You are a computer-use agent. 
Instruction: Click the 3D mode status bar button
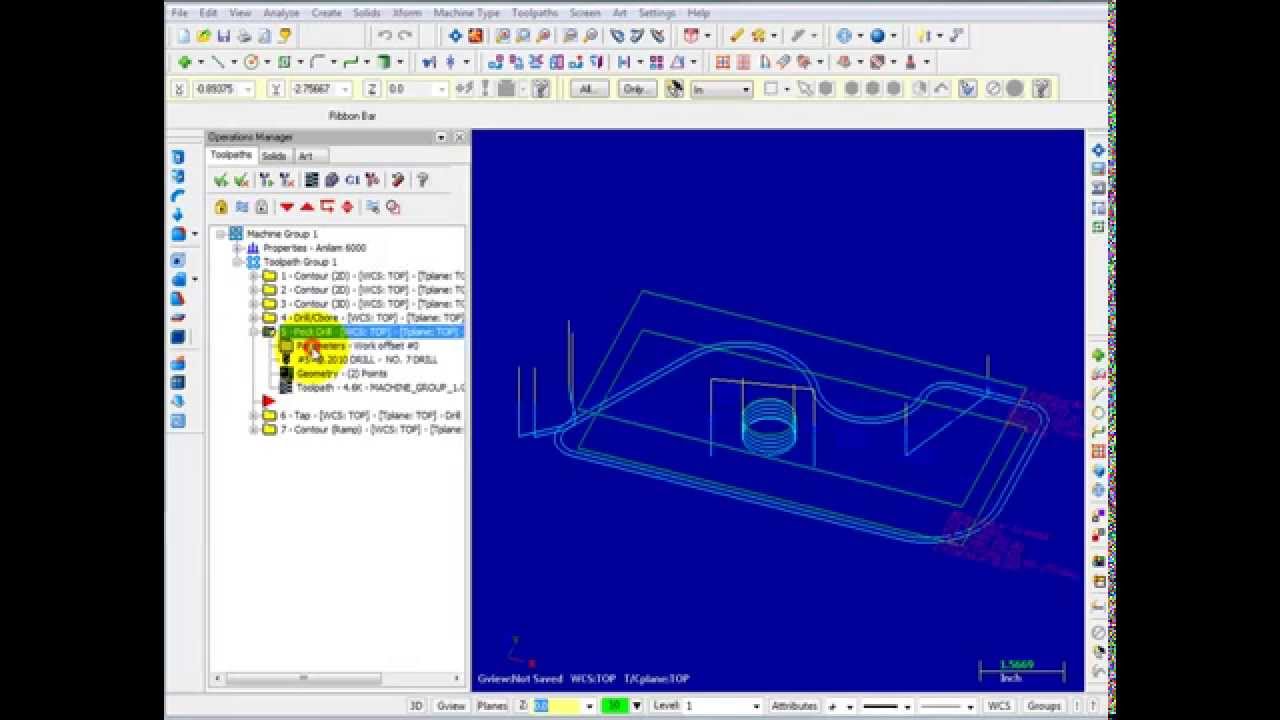point(416,706)
